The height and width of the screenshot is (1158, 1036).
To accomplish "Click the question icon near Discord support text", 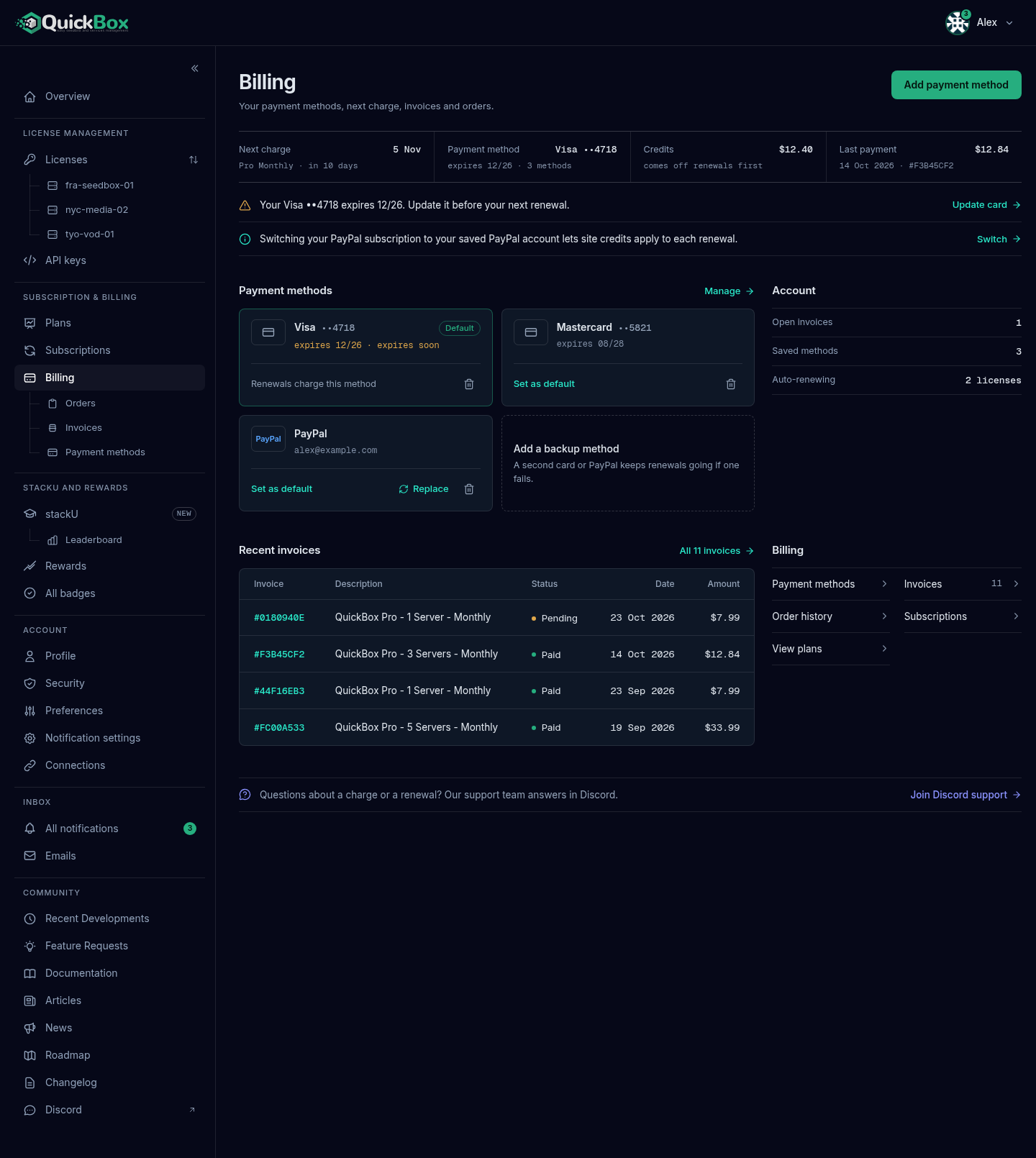I will coord(245,795).
